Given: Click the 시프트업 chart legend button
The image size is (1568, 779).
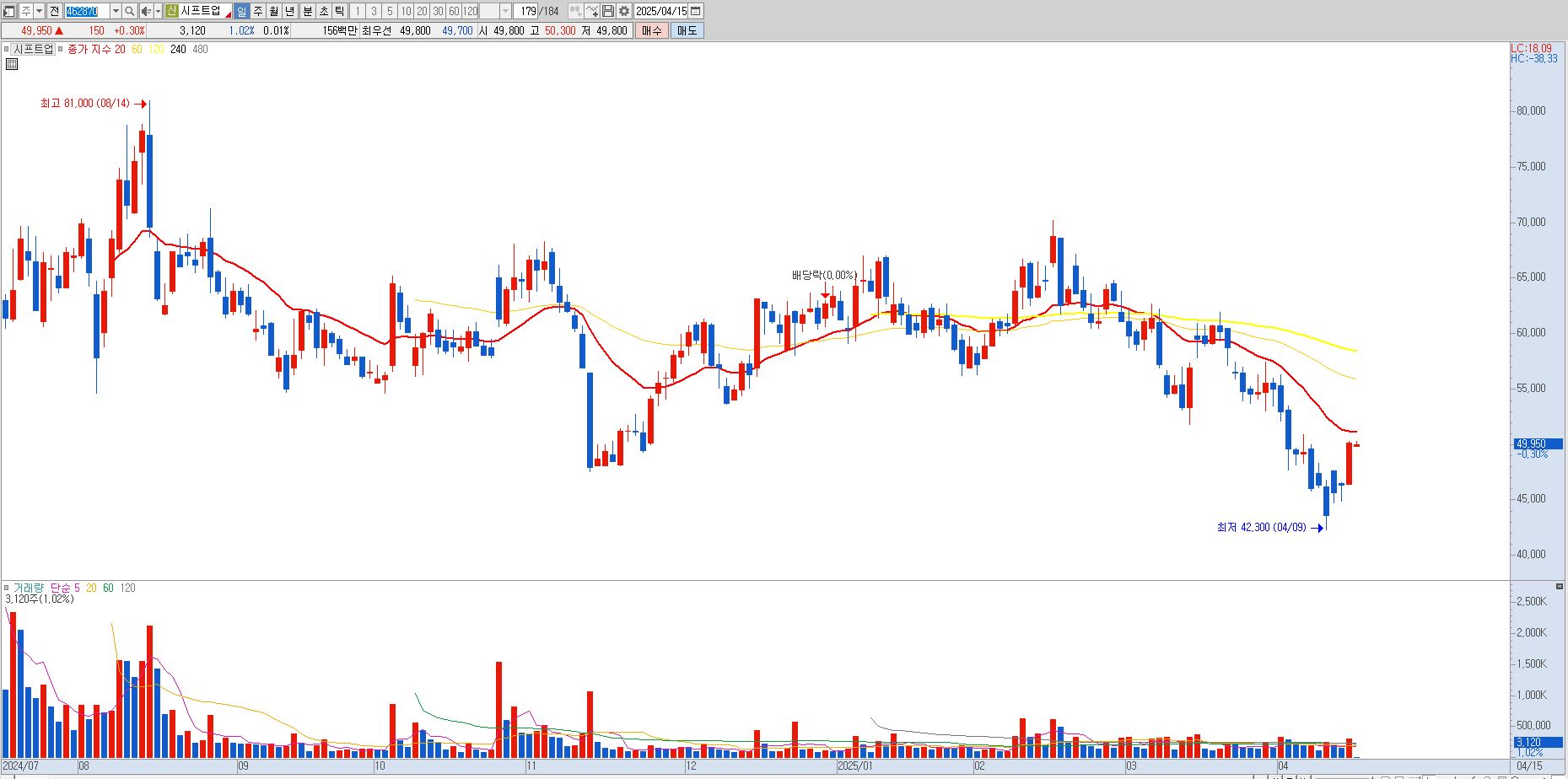Looking at the screenshot, I should (34, 49).
